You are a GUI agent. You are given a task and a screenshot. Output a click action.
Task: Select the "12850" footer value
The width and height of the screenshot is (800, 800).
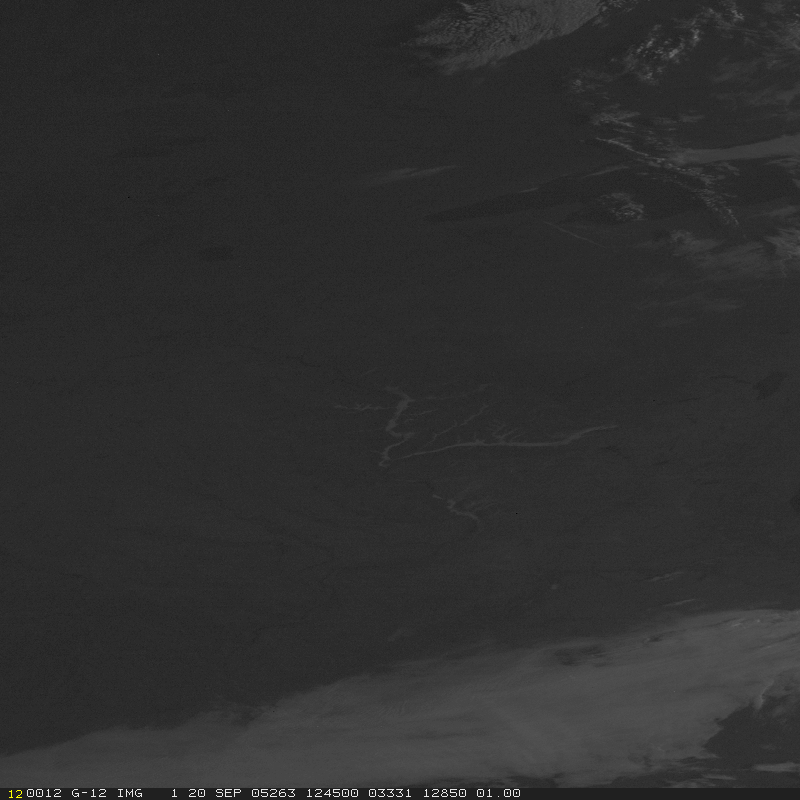(444, 793)
